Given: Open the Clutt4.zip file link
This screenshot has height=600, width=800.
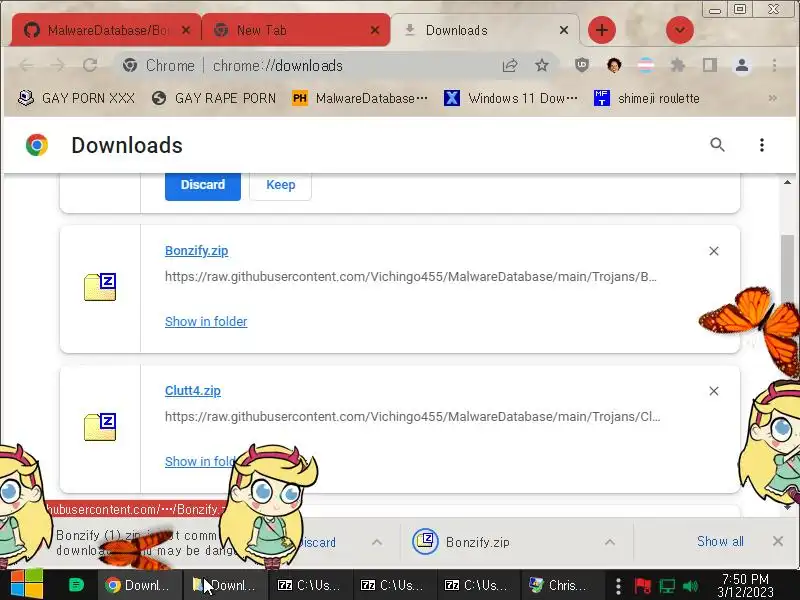Looking at the screenshot, I should pos(193,390).
